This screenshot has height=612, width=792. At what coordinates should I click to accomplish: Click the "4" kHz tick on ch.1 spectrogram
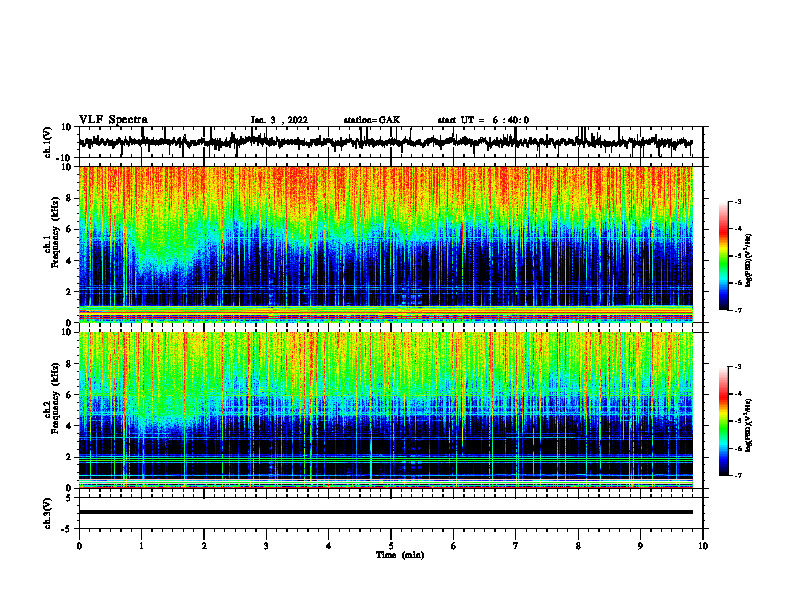(x=69, y=261)
